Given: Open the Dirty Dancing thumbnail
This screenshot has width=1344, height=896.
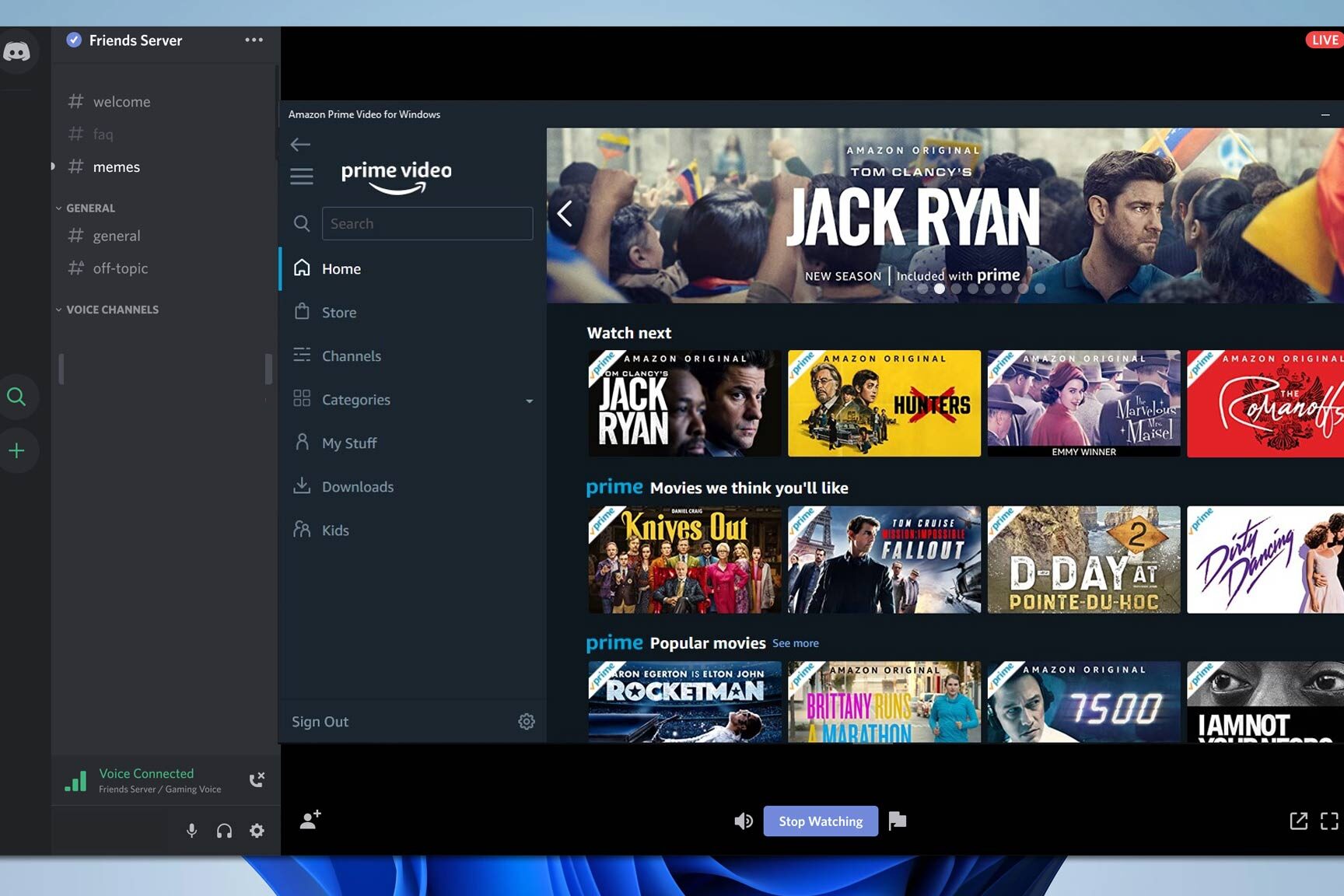Looking at the screenshot, I should click(1265, 560).
